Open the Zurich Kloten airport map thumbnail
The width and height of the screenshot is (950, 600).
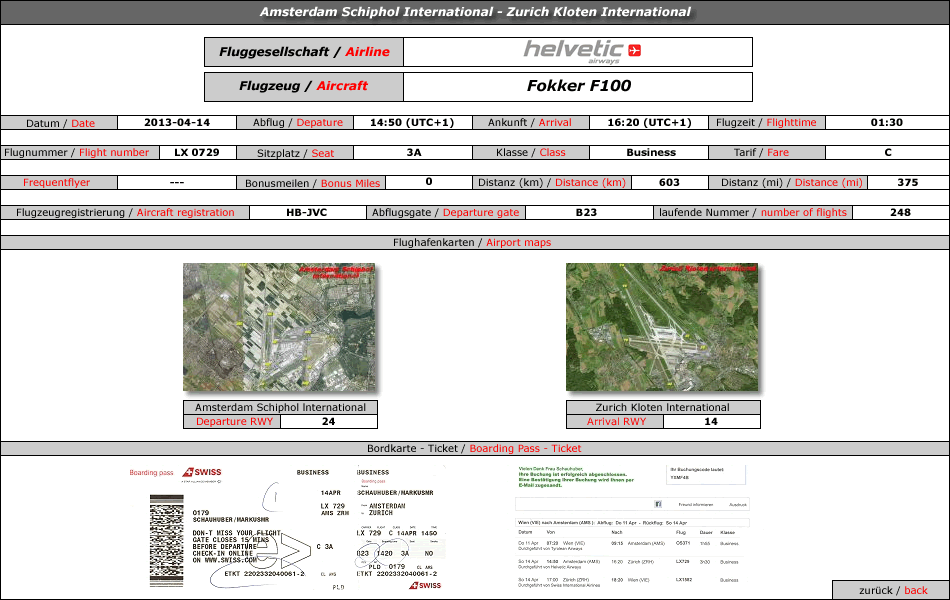[662, 327]
